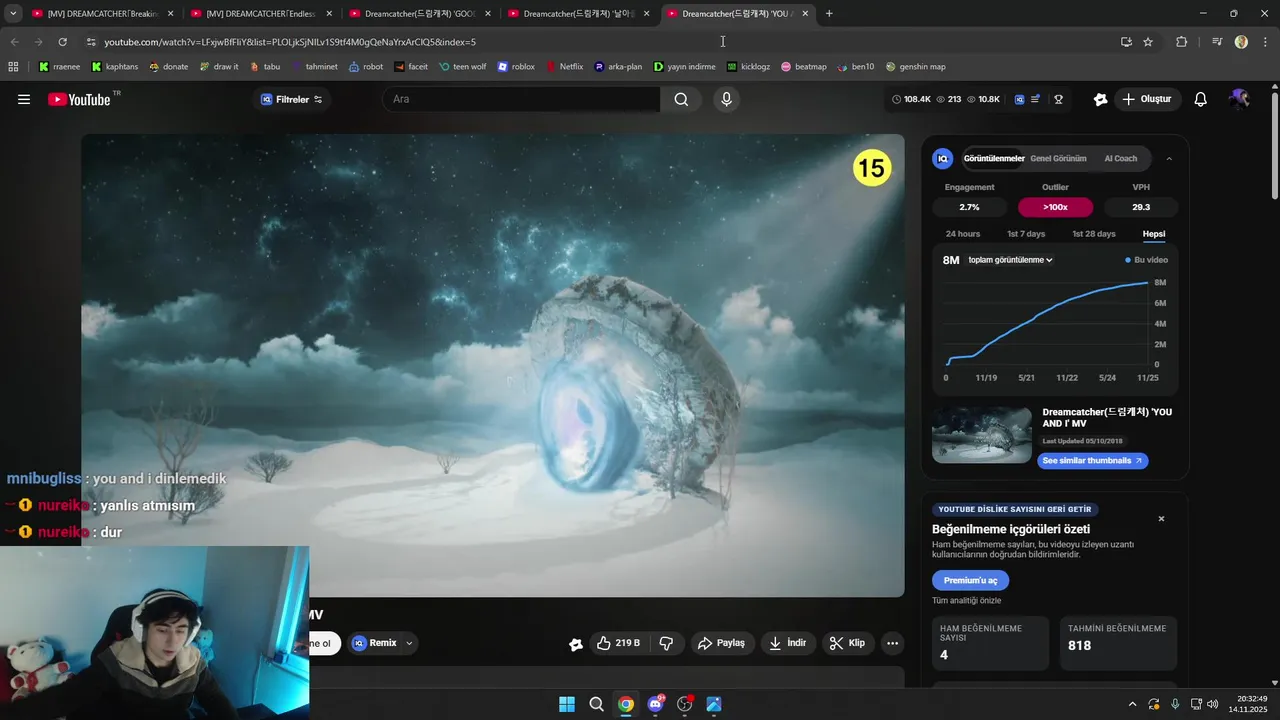Search with the magnifier button
Viewport: 1280px width, 720px height.
681,99
